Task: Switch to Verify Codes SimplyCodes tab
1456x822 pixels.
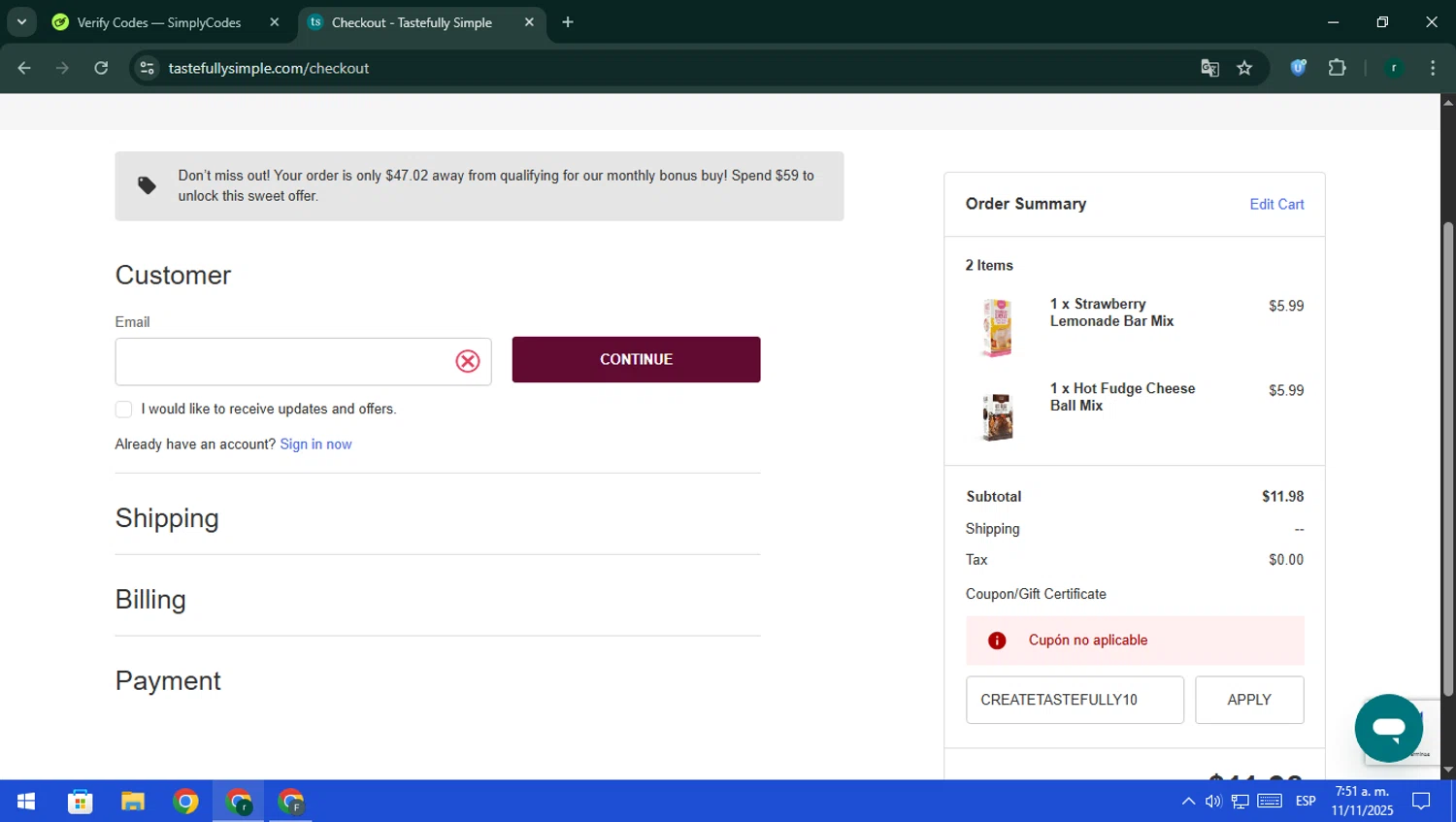Action: pos(159,22)
